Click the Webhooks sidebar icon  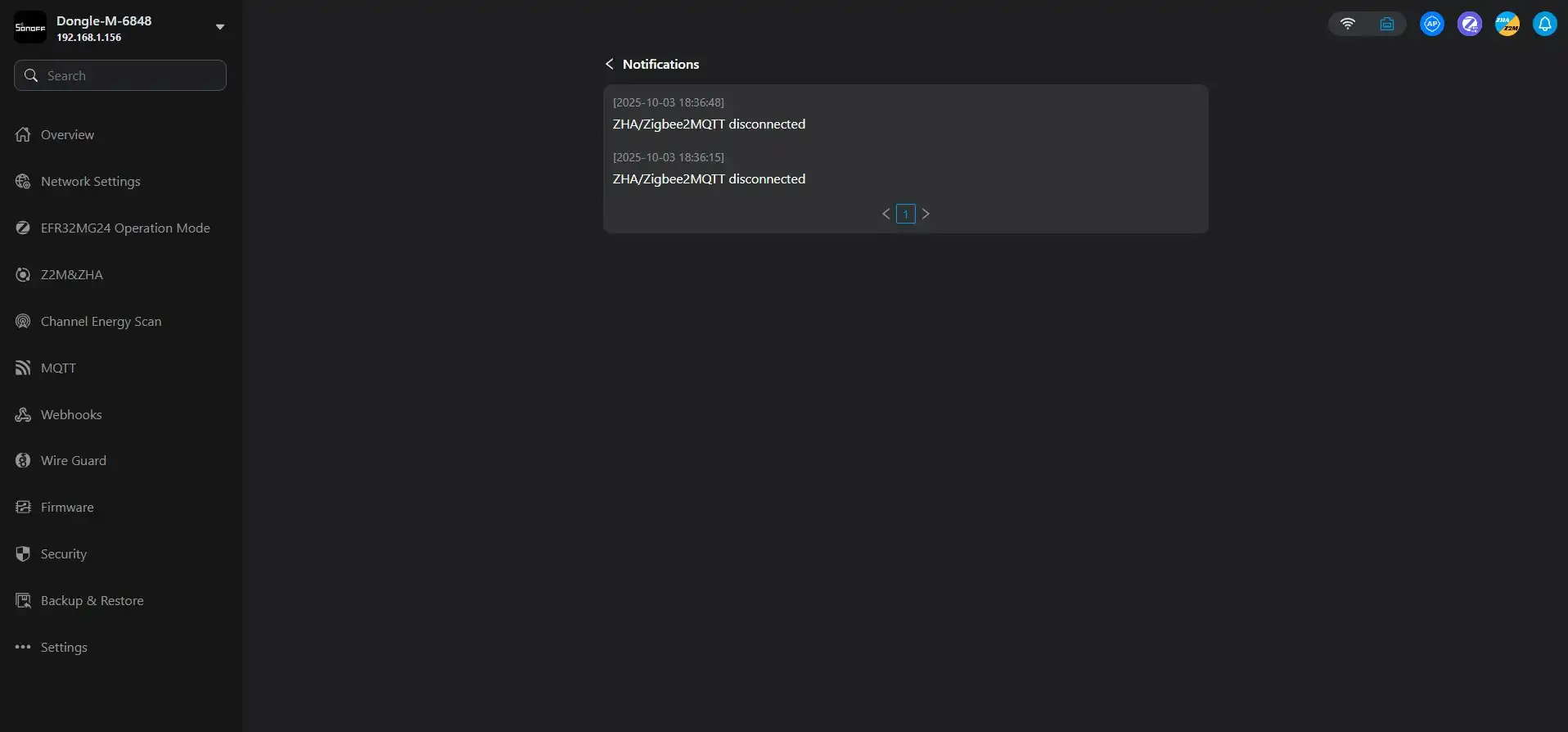[x=23, y=414]
